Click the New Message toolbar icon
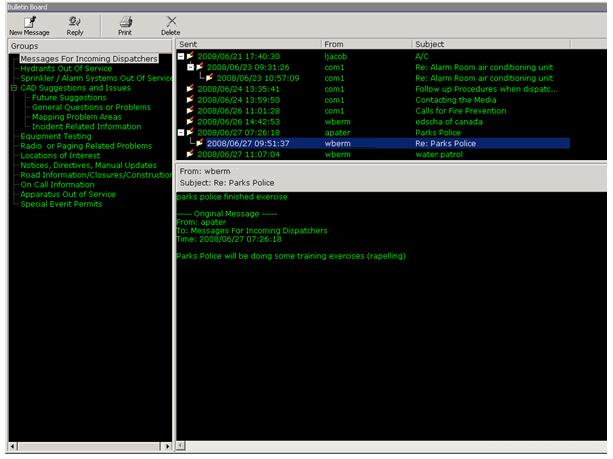The image size is (613, 459). pyautogui.click(x=29, y=21)
